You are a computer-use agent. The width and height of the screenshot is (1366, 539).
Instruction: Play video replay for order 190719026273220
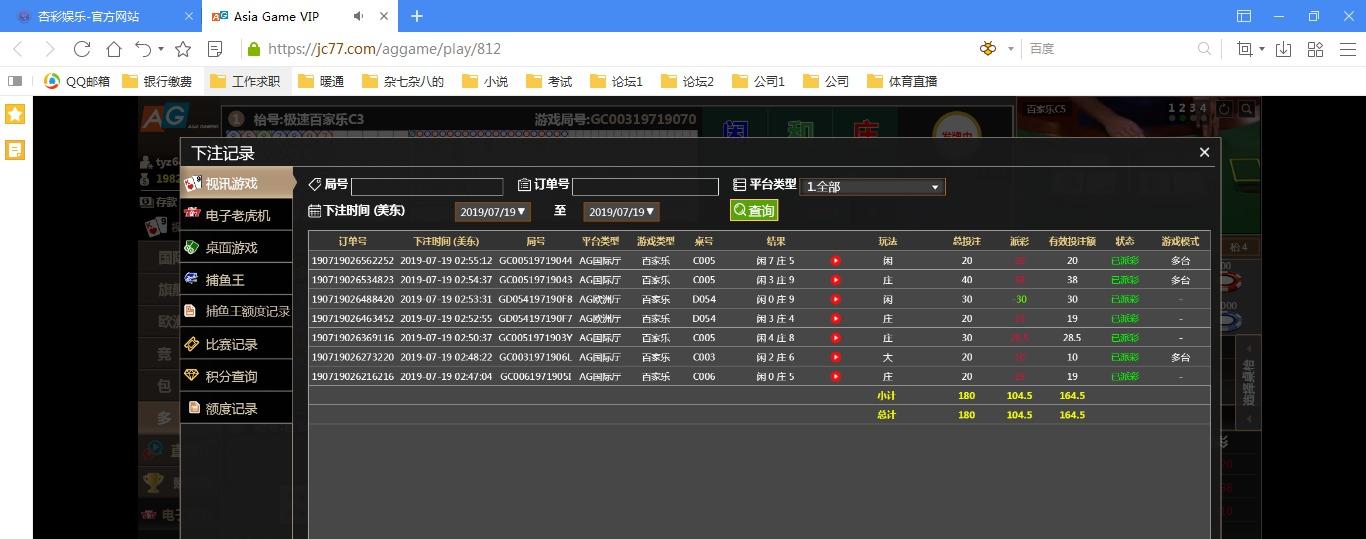point(836,357)
